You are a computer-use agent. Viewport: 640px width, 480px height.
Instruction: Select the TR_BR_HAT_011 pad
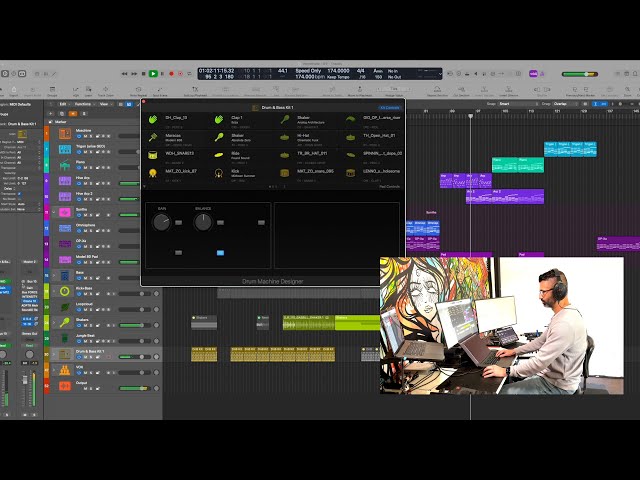pyautogui.click(x=309, y=156)
